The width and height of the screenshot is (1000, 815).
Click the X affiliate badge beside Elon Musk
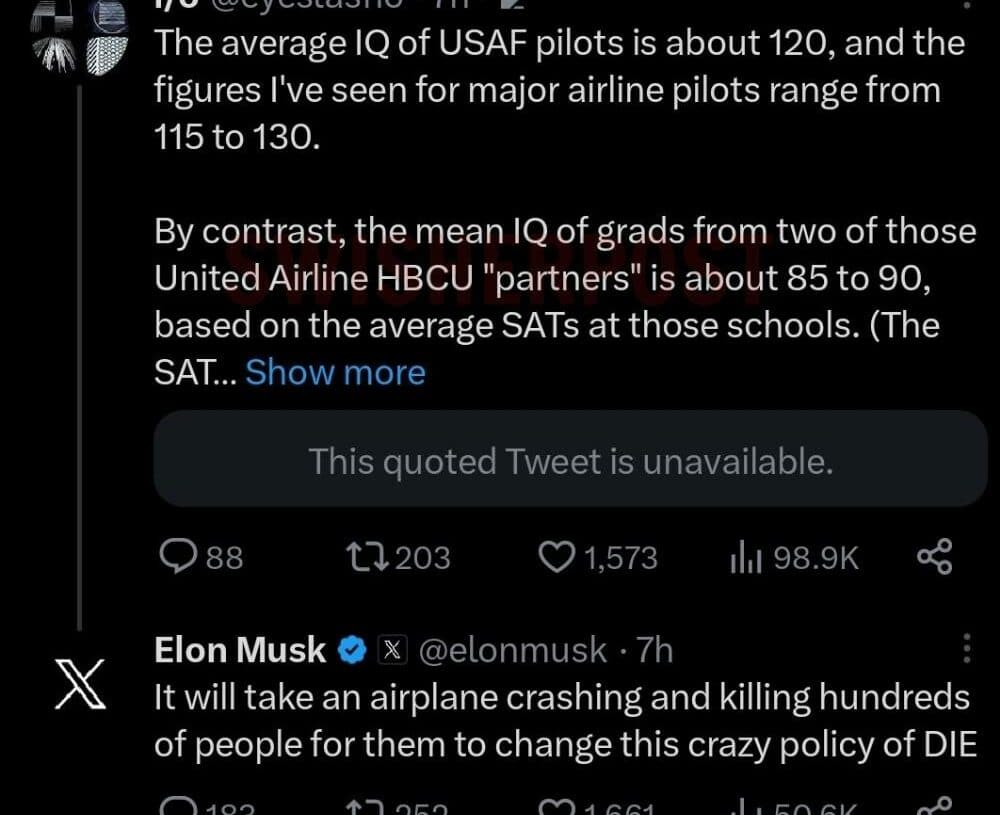point(392,651)
